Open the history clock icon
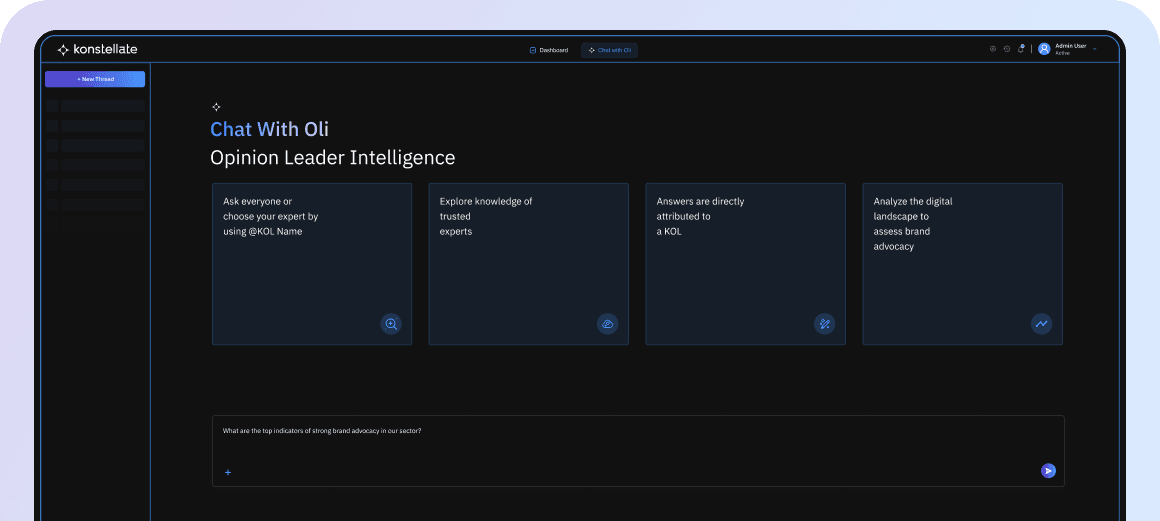Screen dimensions: 1160x521 click(x=1007, y=49)
